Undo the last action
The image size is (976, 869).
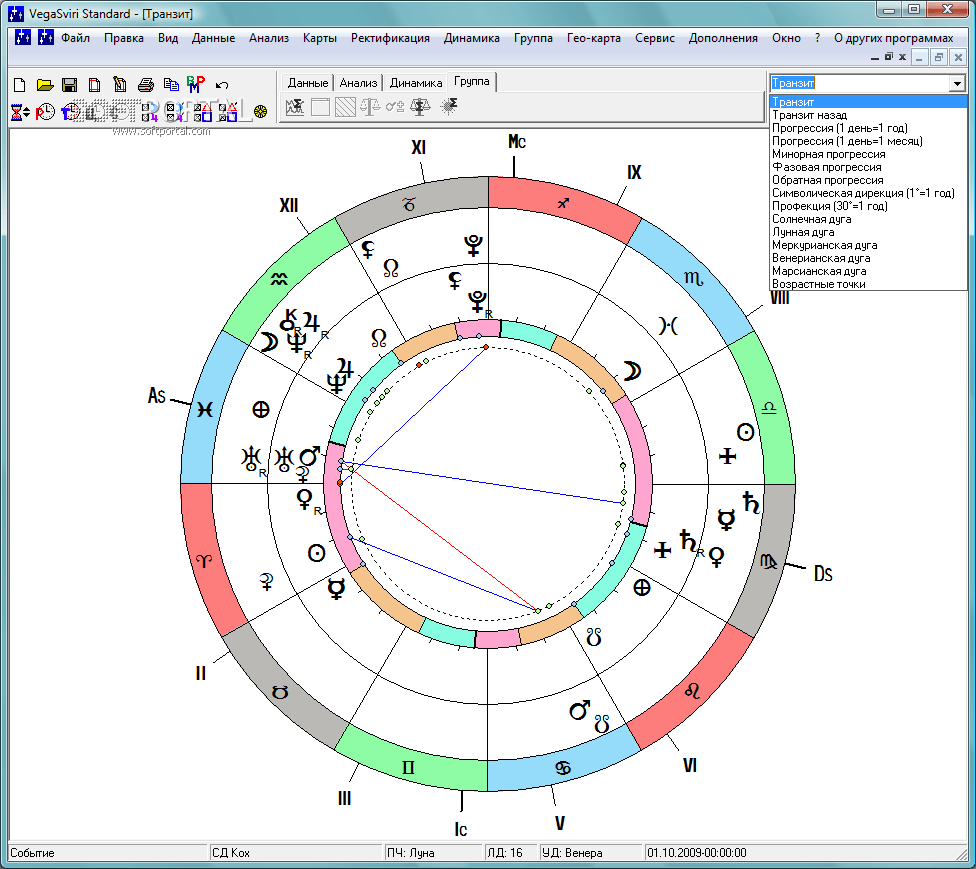(x=222, y=85)
